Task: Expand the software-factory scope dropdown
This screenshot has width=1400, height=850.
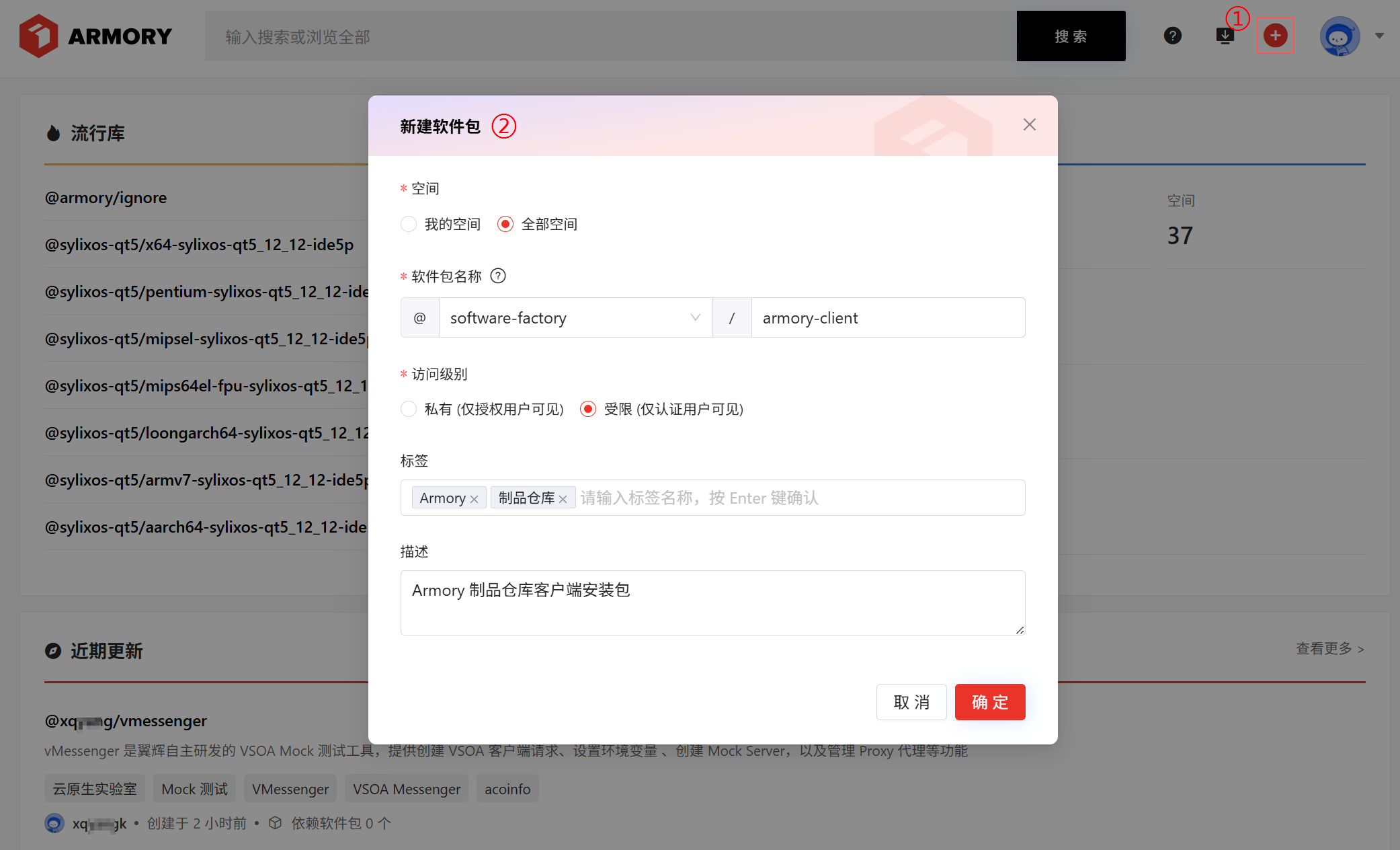Action: tap(575, 317)
